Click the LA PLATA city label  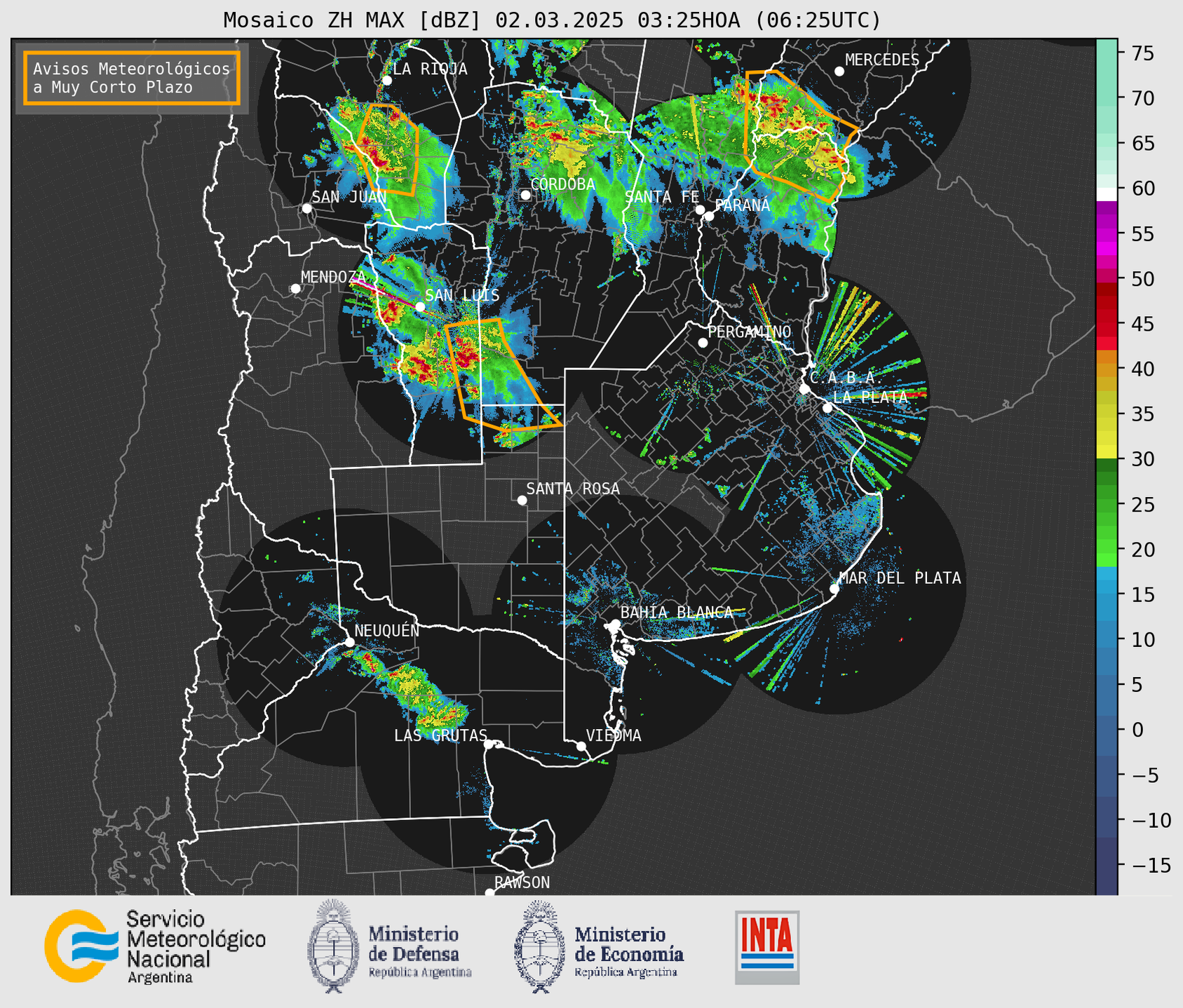pos(870,397)
